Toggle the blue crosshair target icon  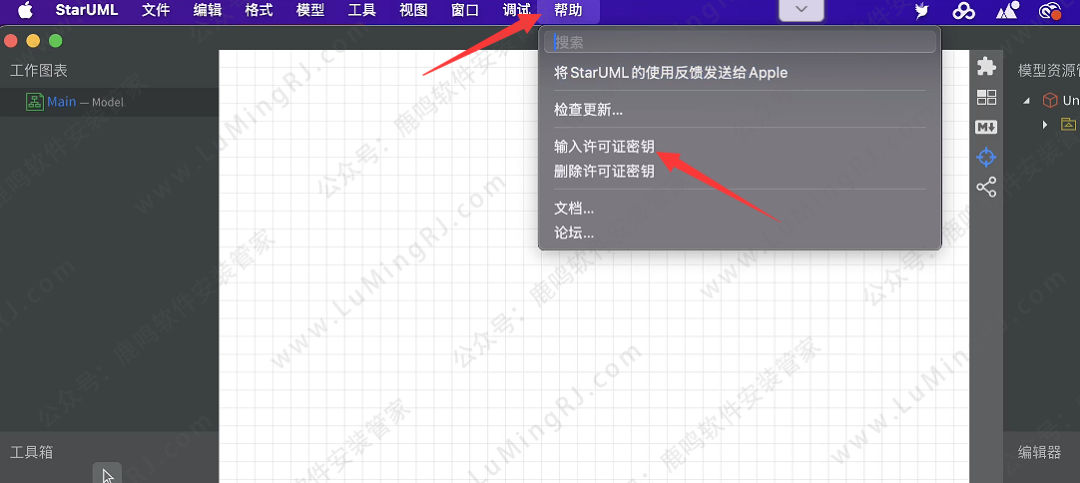point(986,157)
